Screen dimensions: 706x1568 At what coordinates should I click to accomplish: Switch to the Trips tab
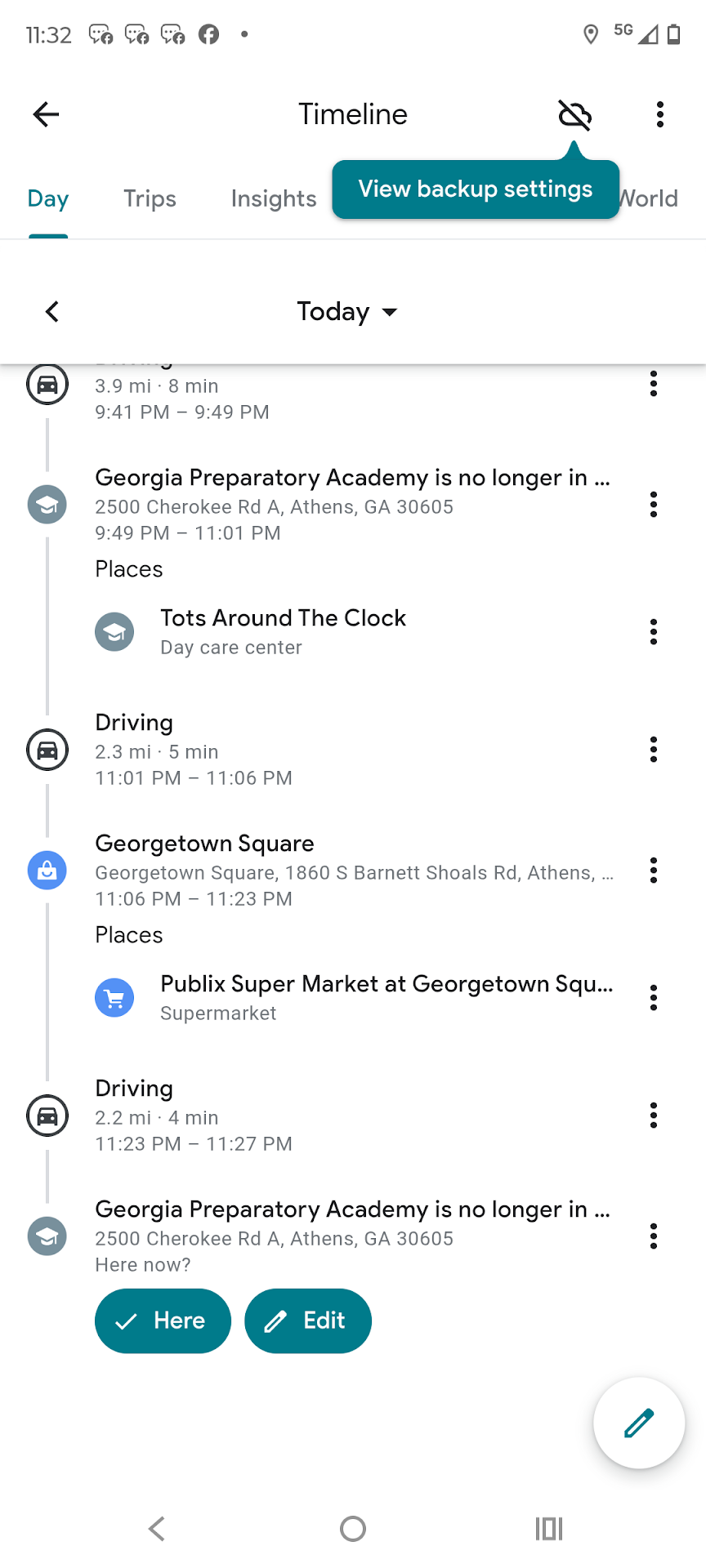click(x=150, y=198)
